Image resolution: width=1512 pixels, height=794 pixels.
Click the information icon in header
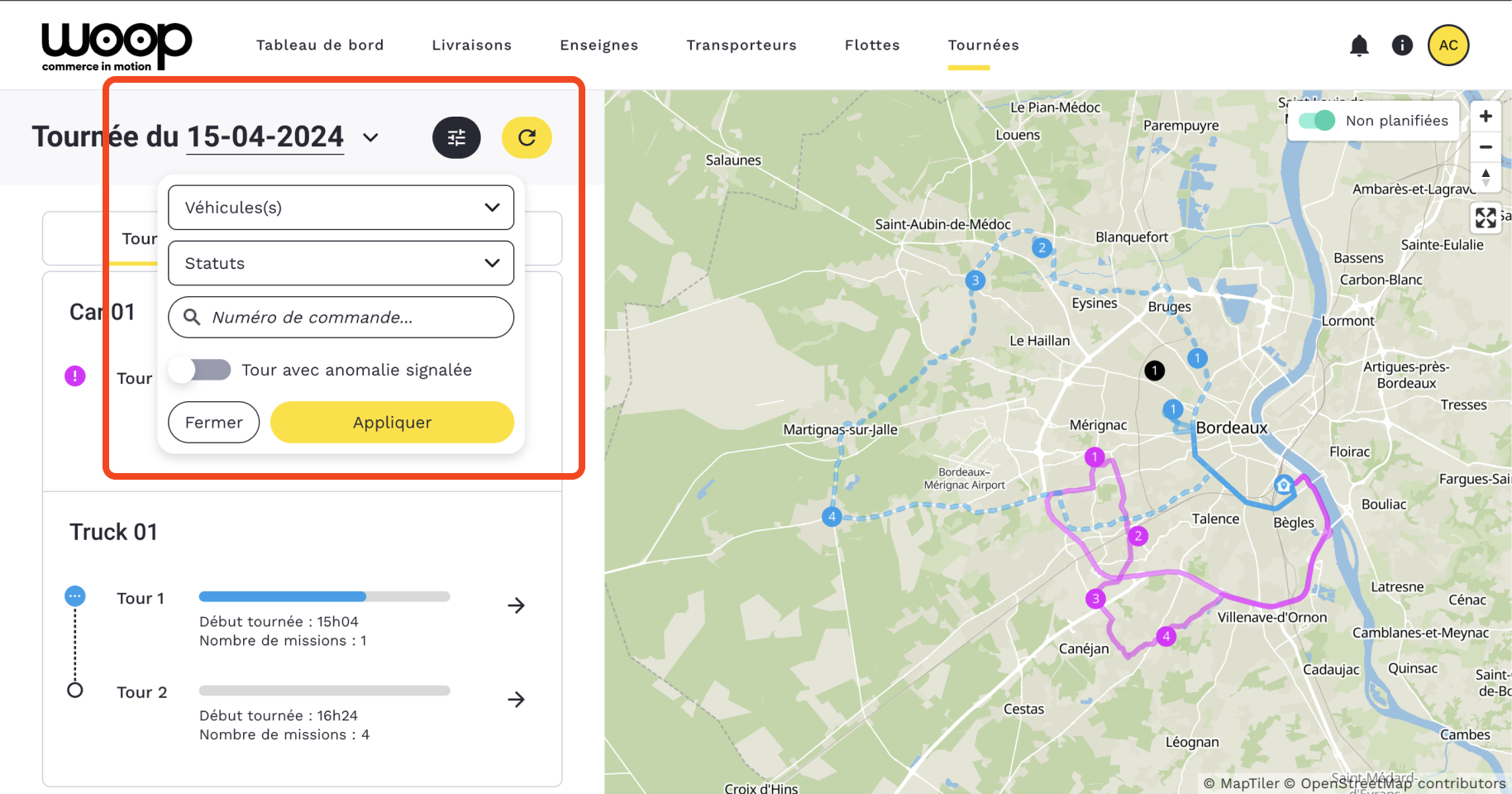[1402, 45]
